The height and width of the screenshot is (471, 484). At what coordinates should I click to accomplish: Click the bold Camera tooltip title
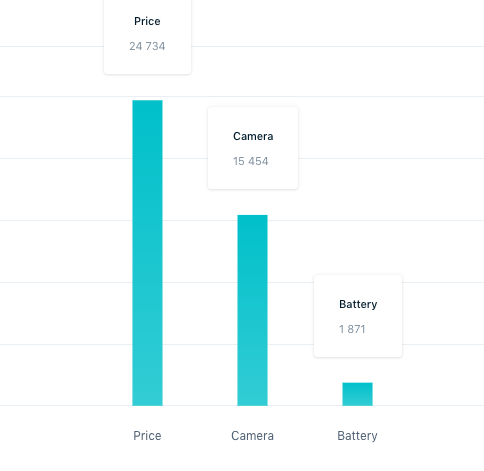253,136
